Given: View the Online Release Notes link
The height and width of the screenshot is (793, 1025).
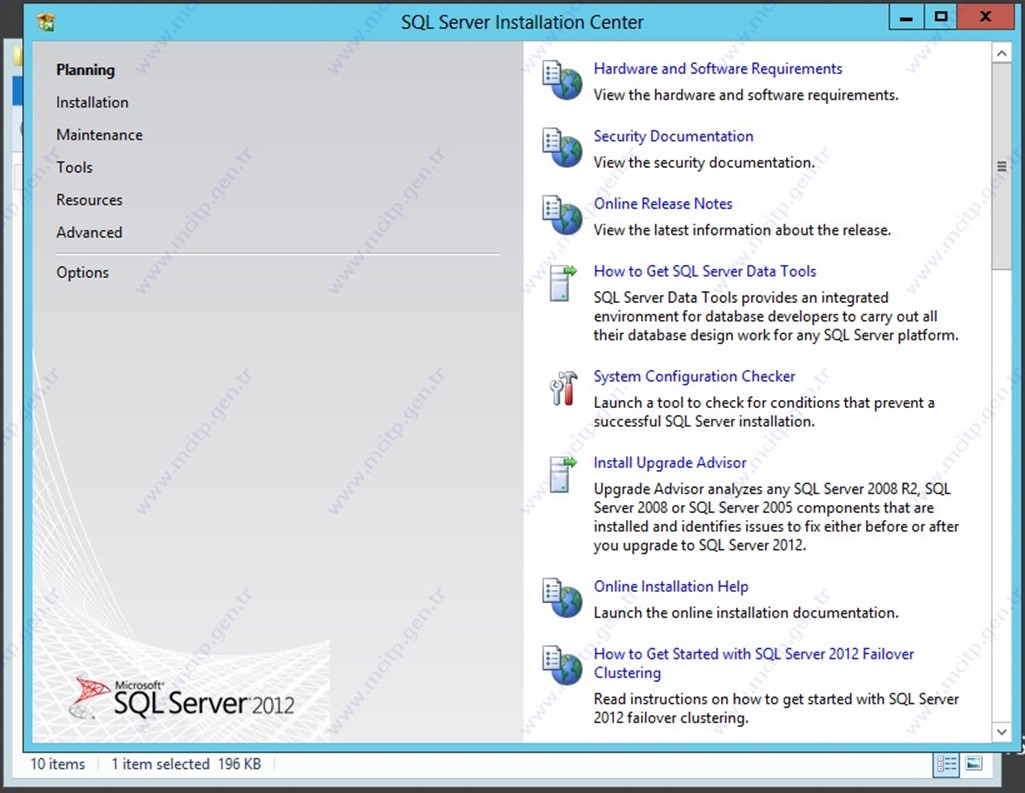Looking at the screenshot, I should [663, 203].
